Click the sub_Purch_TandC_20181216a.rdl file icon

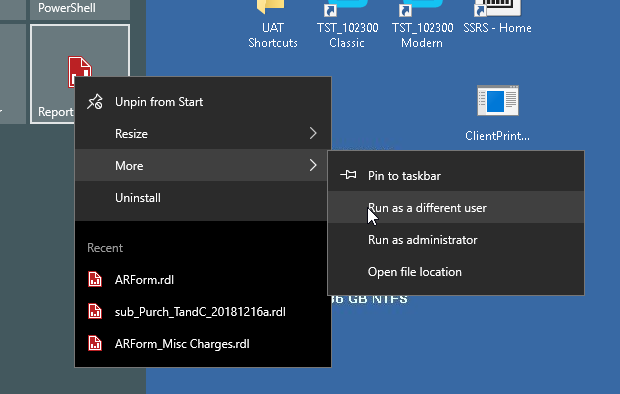95,311
